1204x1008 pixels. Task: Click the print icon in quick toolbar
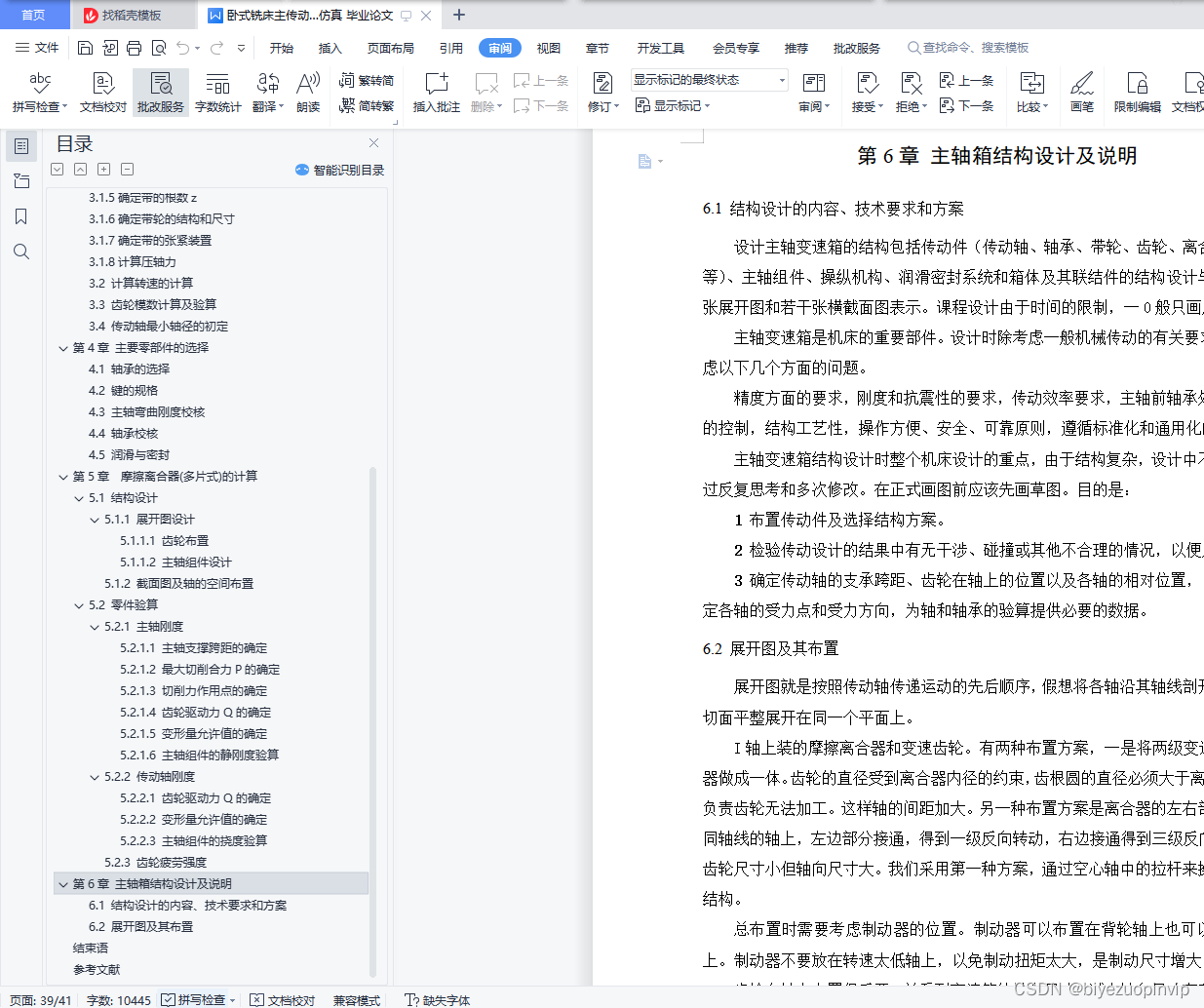[x=134, y=48]
